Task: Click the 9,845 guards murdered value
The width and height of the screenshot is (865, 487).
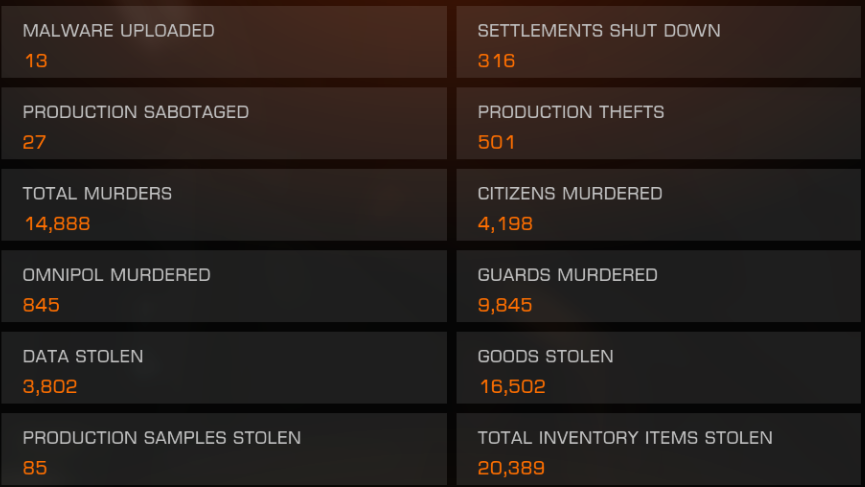Action: coord(505,305)
